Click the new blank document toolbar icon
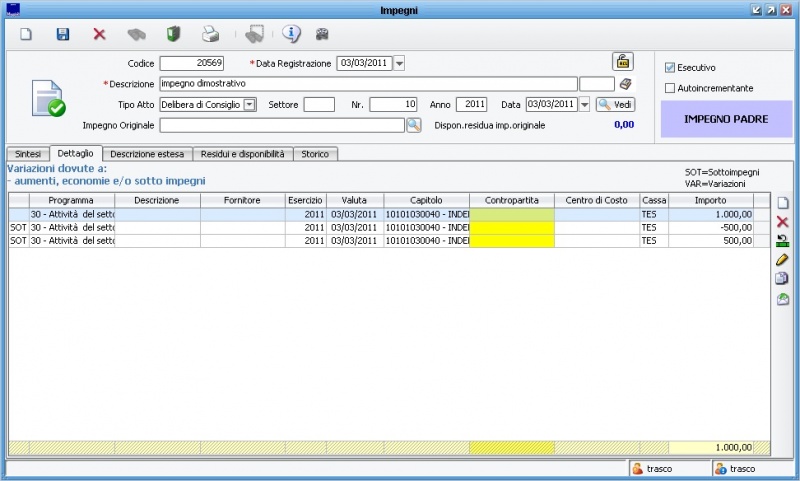Viewport: 800px width, 481px height. pyautogui.click(x=27, y=34)
